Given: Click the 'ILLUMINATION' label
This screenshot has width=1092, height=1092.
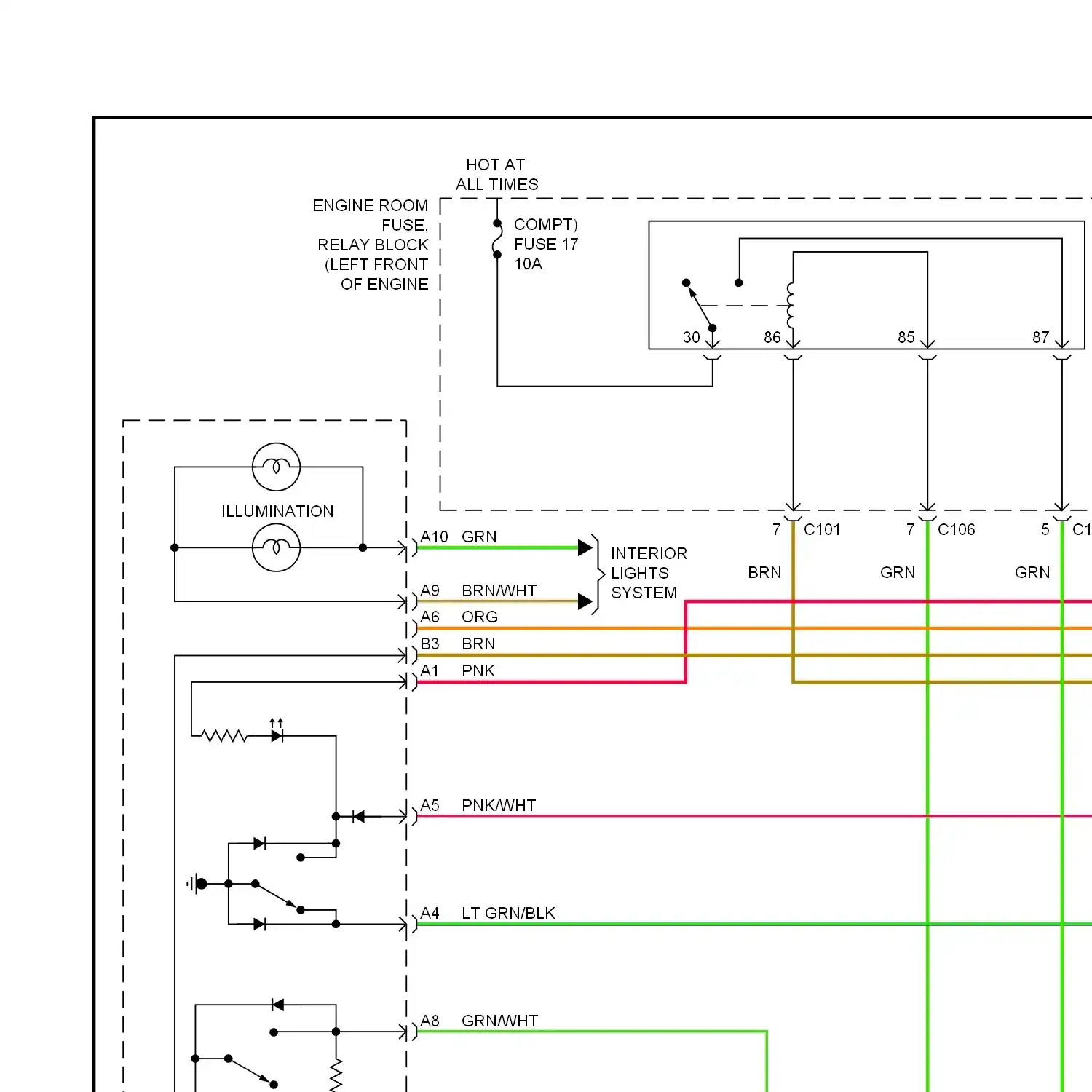Looking at the screenshot, I should tap(277, 511).
